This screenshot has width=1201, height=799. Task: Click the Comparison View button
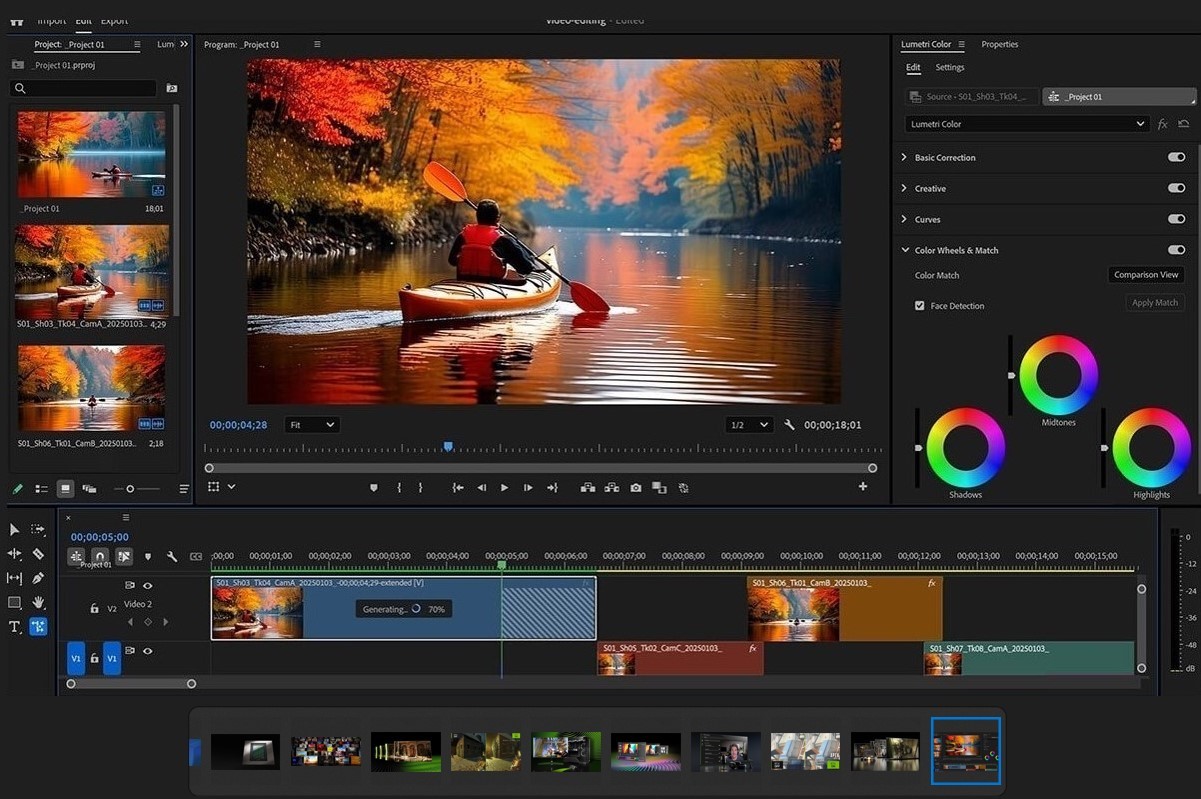pyautogui.click(x=1146, y=275)
